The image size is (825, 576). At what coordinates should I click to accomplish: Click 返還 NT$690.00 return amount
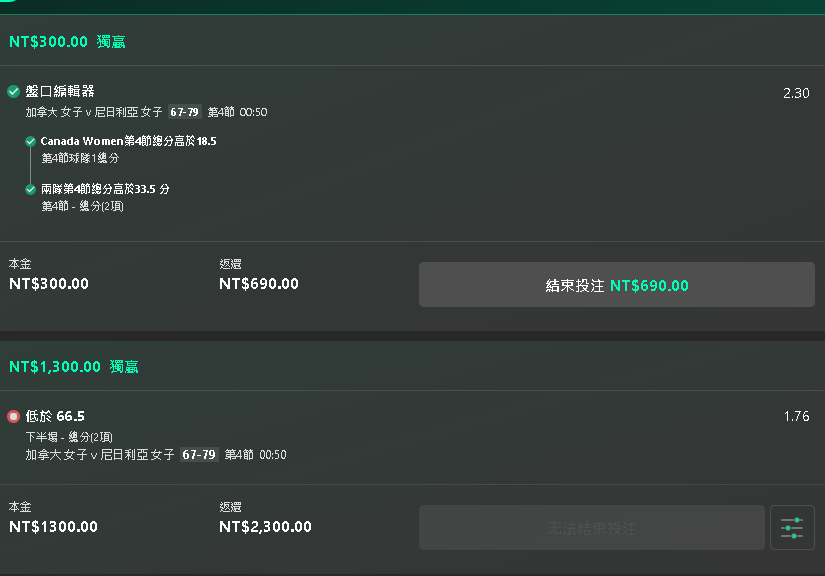(x=259, y=284)
